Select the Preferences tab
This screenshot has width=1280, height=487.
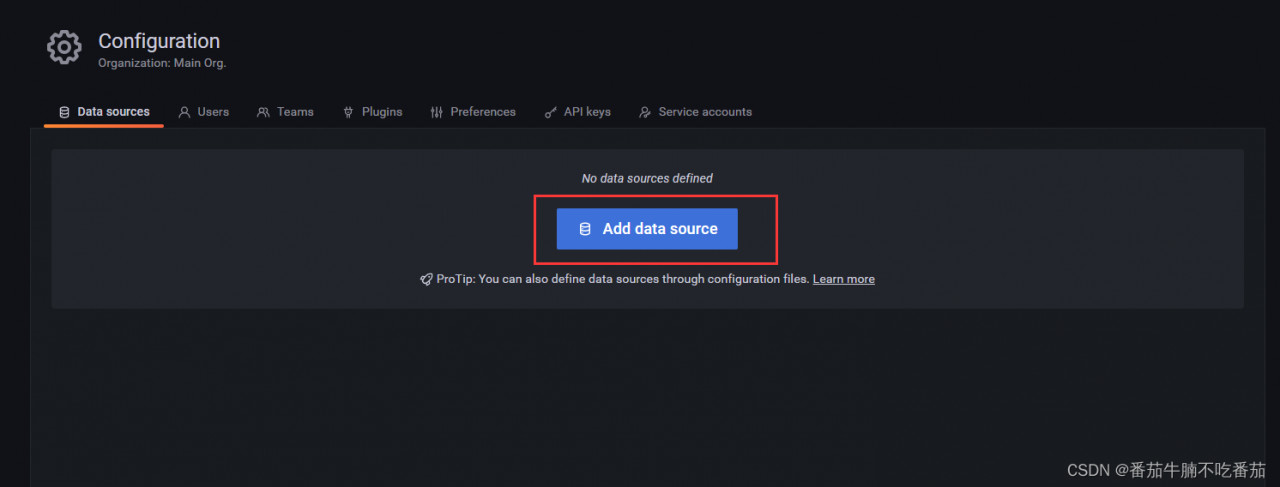[483, 112]
